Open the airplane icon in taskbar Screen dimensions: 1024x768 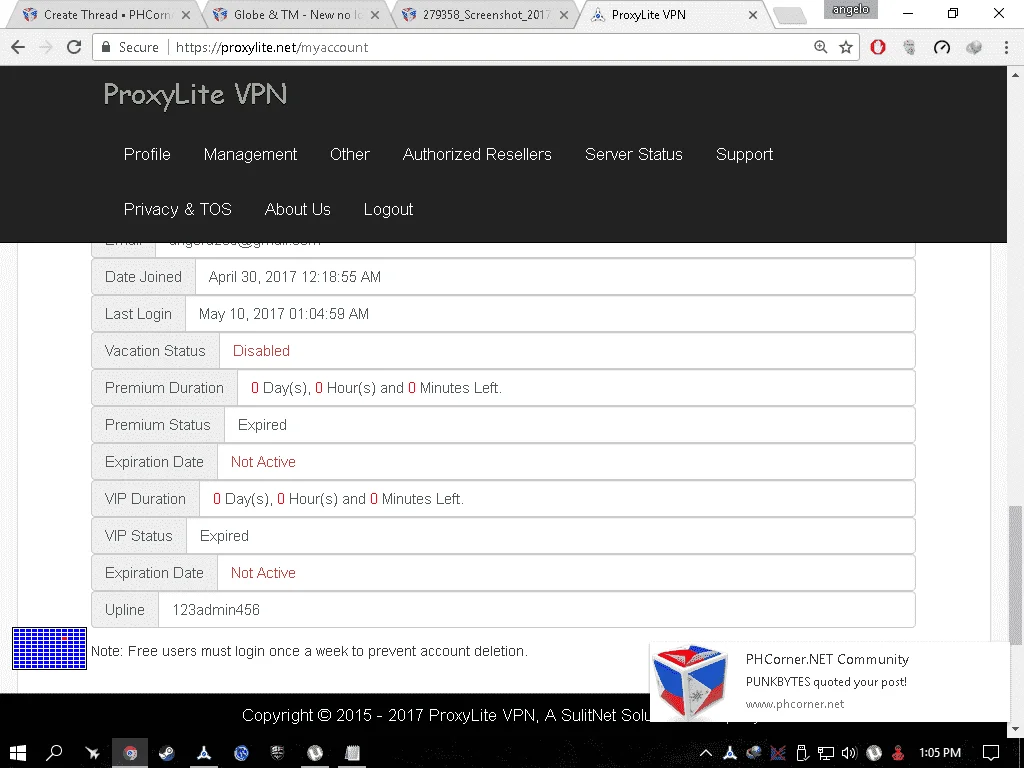(93, 753)
